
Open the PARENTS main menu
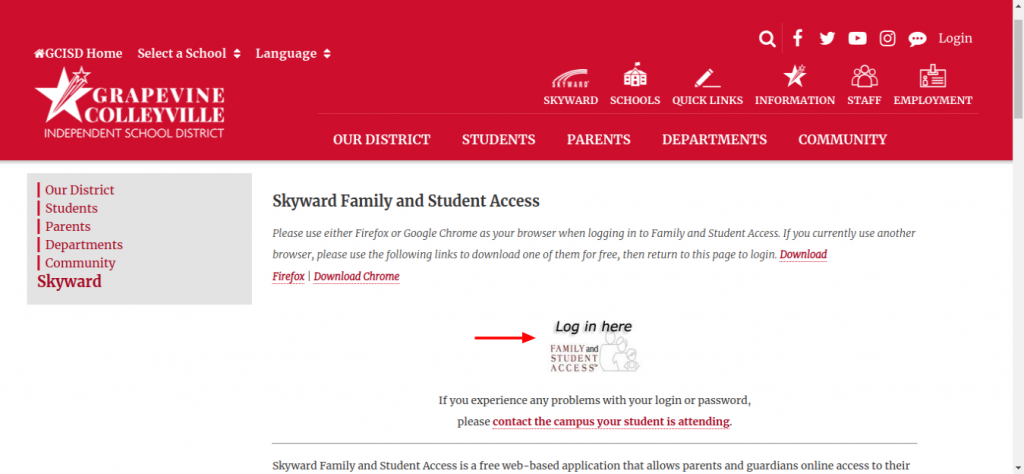pos(598,139)
